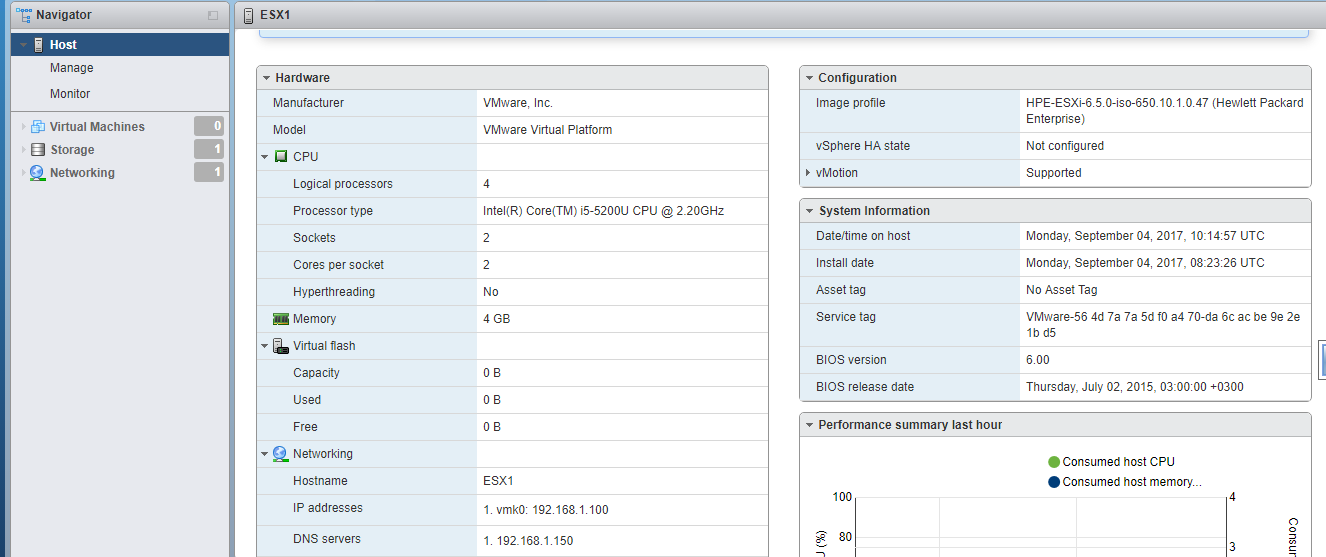The width and height of the screenshot is (1326, 557).
Task: Click the Virtual Machines icon
Action: coord(38,127)
